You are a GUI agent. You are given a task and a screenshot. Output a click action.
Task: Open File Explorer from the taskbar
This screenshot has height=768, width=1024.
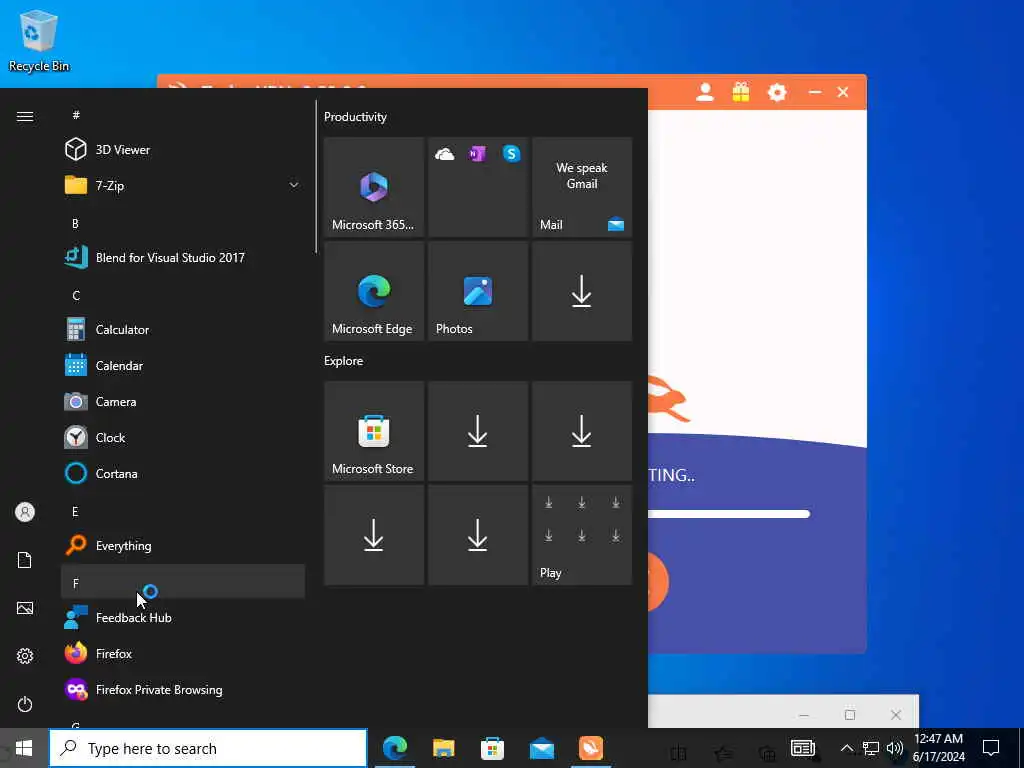click(443, 748)
